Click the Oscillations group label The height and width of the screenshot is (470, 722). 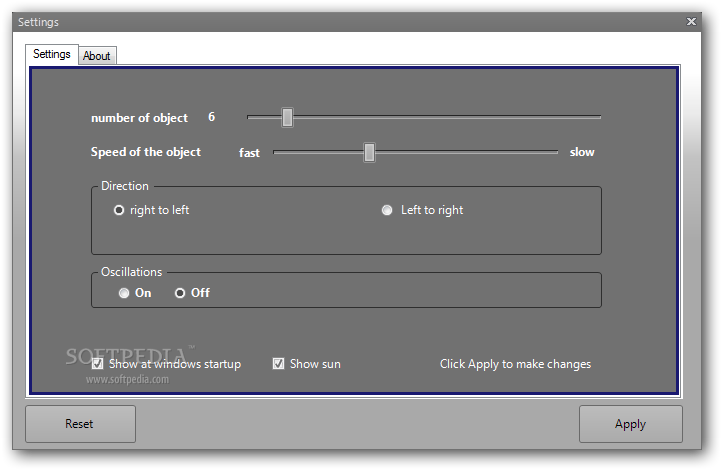tap(132, 272)
